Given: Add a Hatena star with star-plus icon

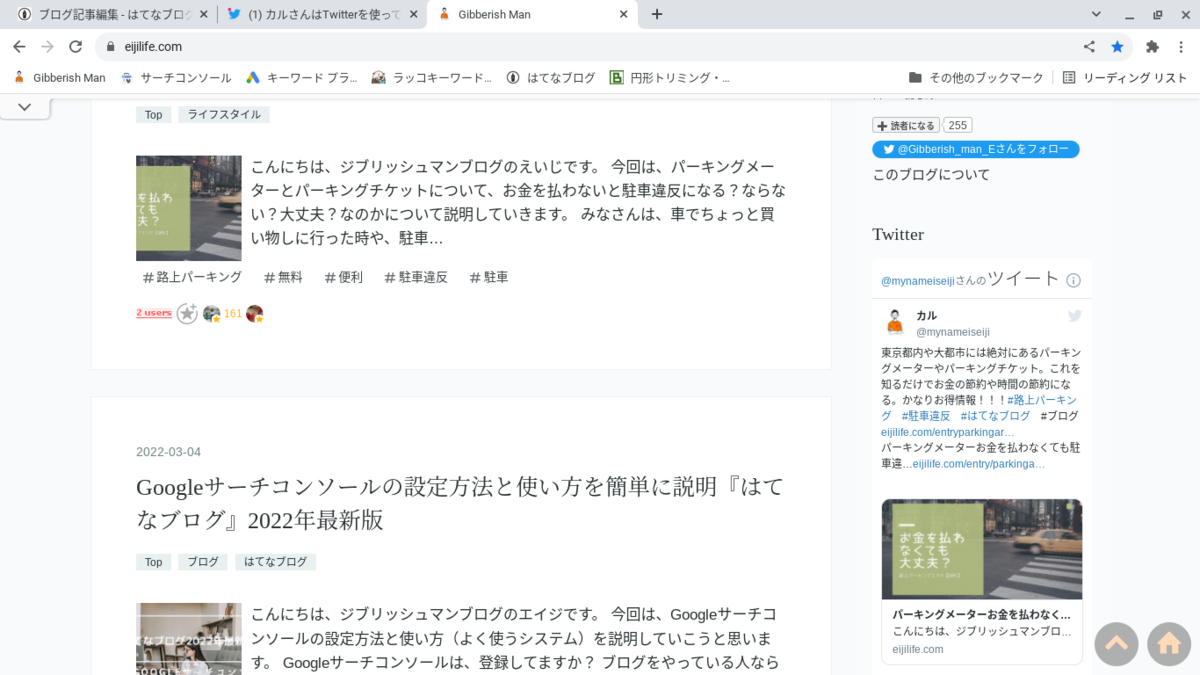Looking at the screenshot, I should pos(187,314).
